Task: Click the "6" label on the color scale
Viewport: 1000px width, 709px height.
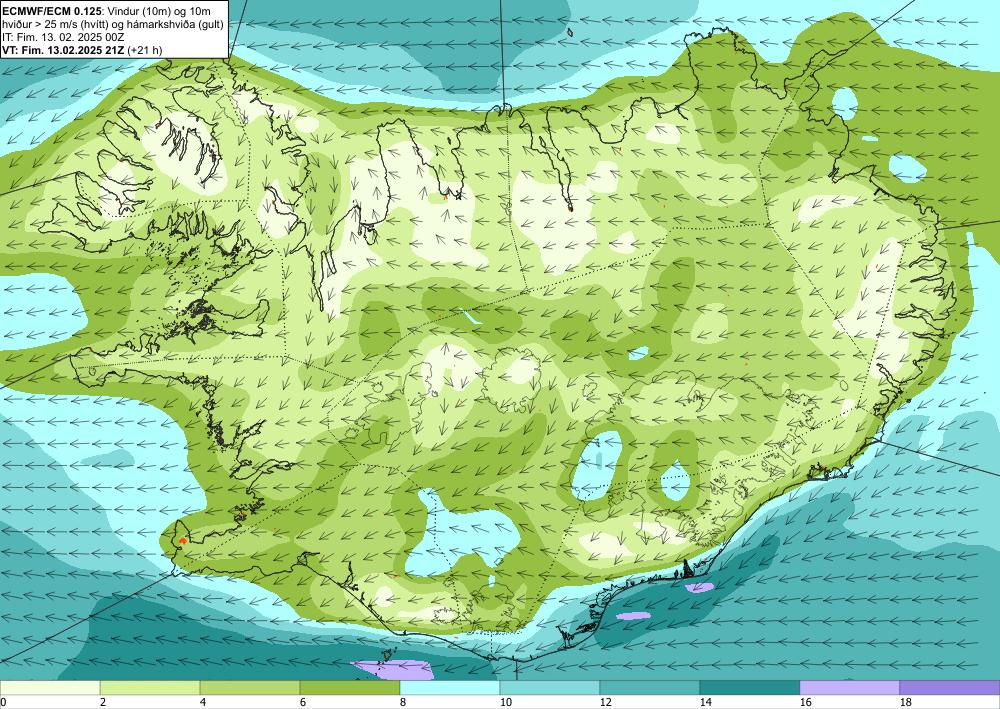Action: click(303, 703)
